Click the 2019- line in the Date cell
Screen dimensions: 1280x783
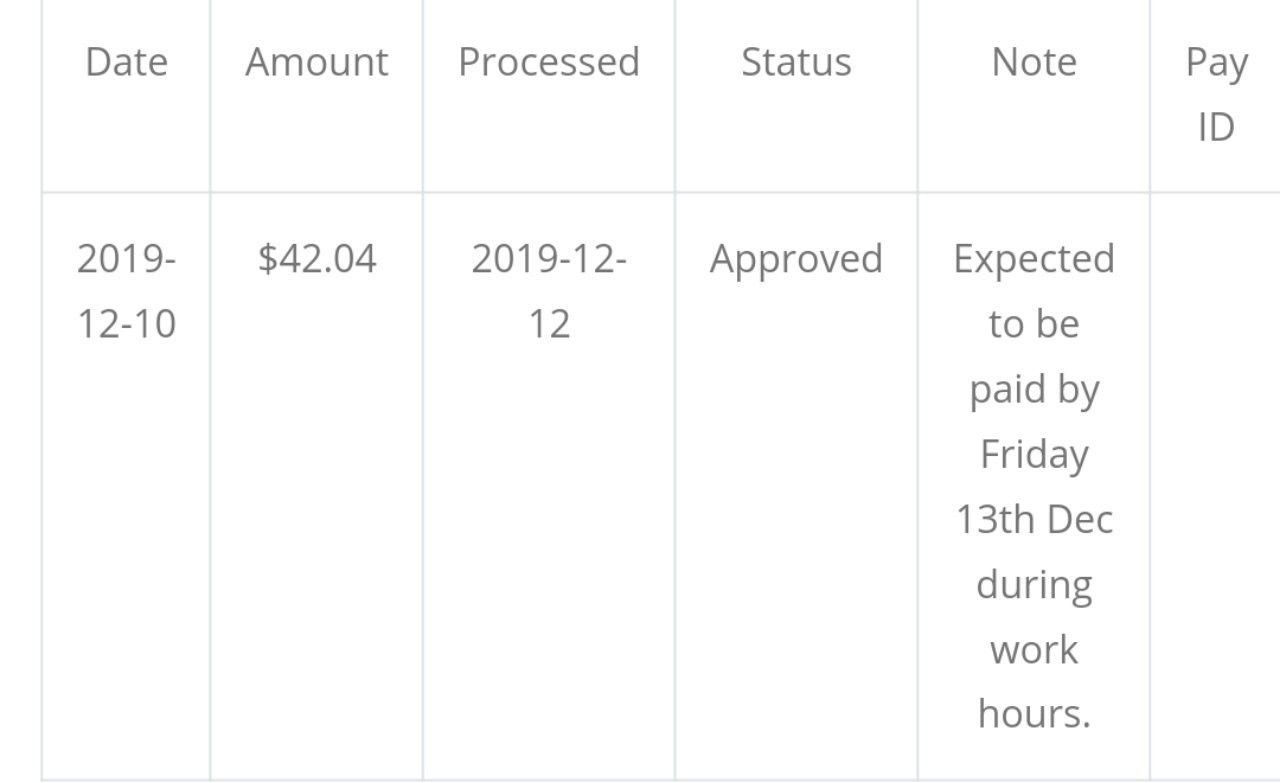[126, 259]
